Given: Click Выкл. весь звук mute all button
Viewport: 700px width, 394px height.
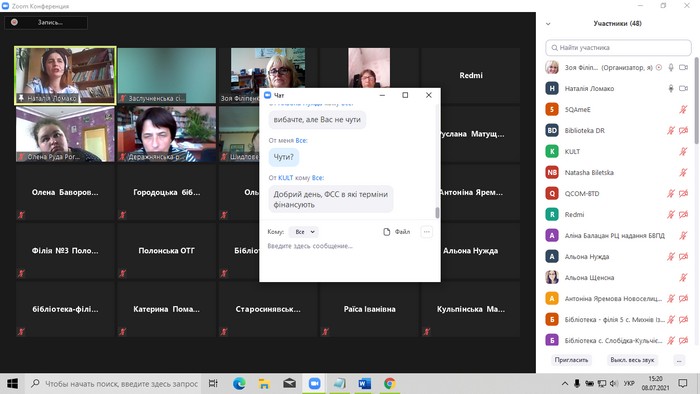Looking at the screenshot, I should pyautogui.click(x=632, y=360).
